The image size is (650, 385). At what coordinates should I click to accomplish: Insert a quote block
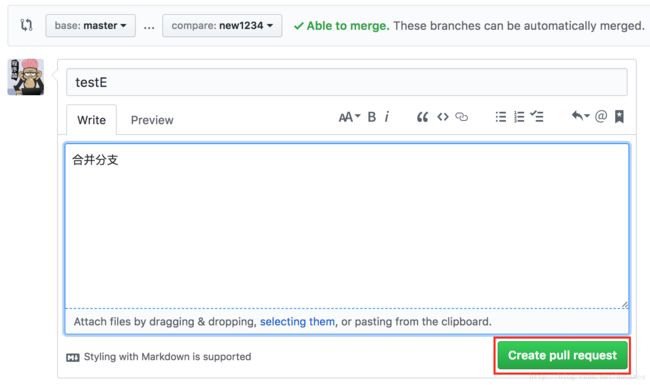422,117
